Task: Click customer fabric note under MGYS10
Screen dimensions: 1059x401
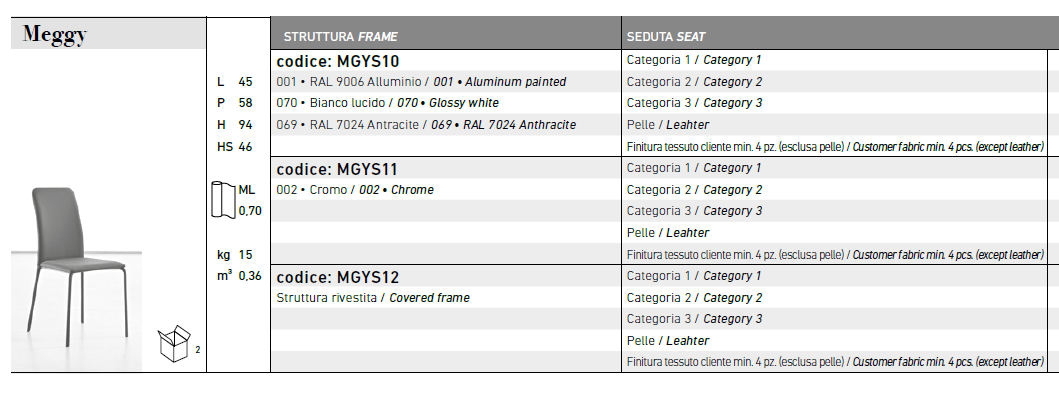Action: [x=835, y=146]
